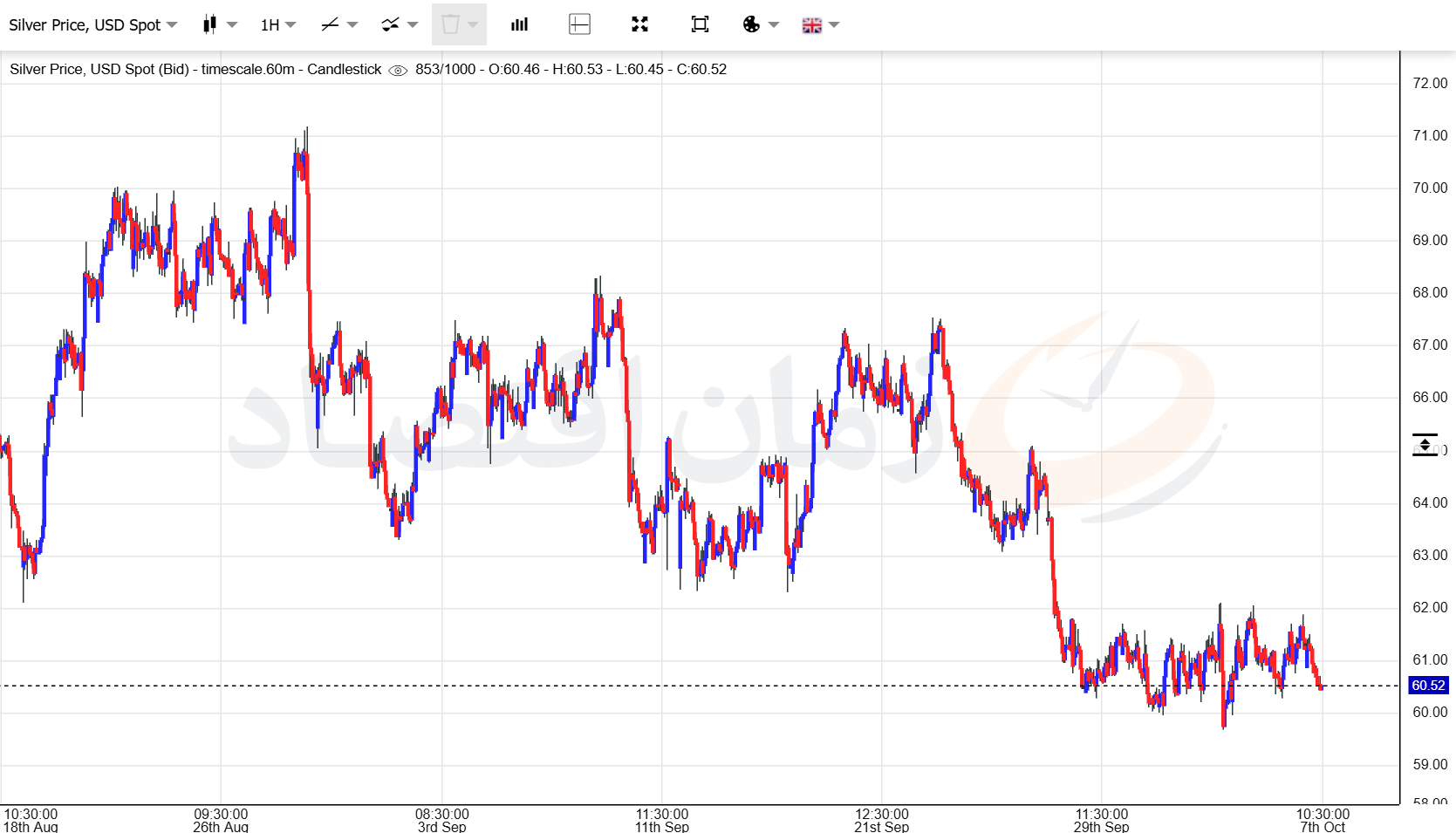Screen dimensions: 1456x833
Task: Enter fullscreen mode with frame icon
Action: tap(700, 24)
